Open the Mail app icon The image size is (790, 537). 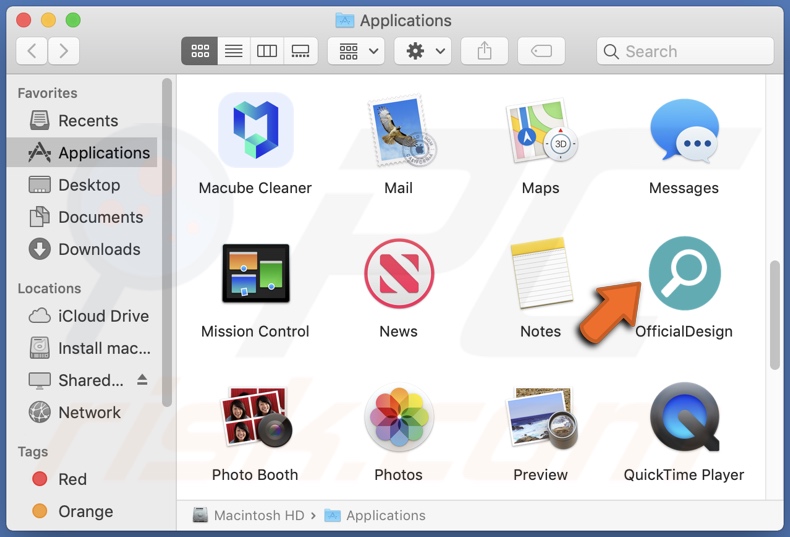tap(402, 130)
